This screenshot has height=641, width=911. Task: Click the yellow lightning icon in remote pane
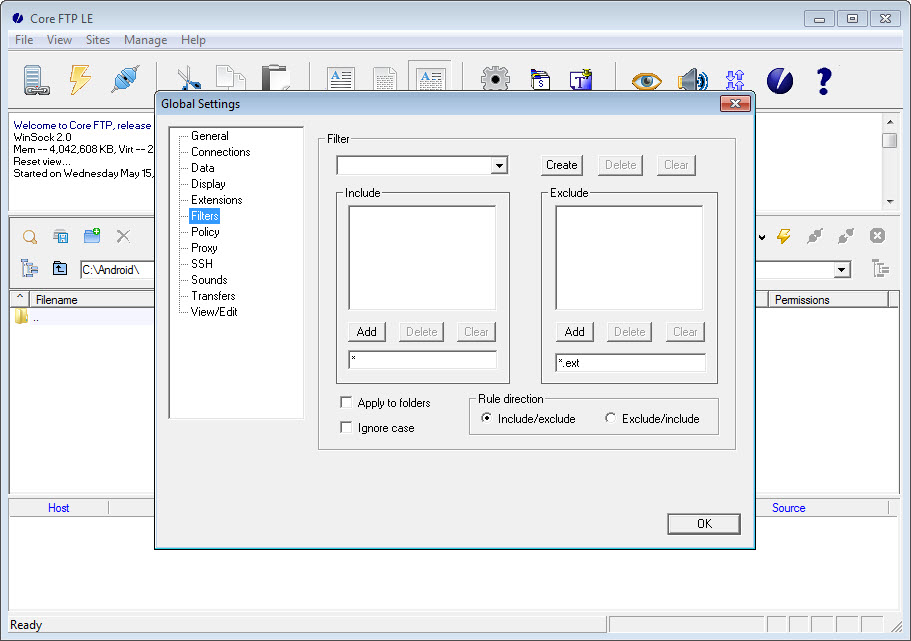(x=784, y=236)
